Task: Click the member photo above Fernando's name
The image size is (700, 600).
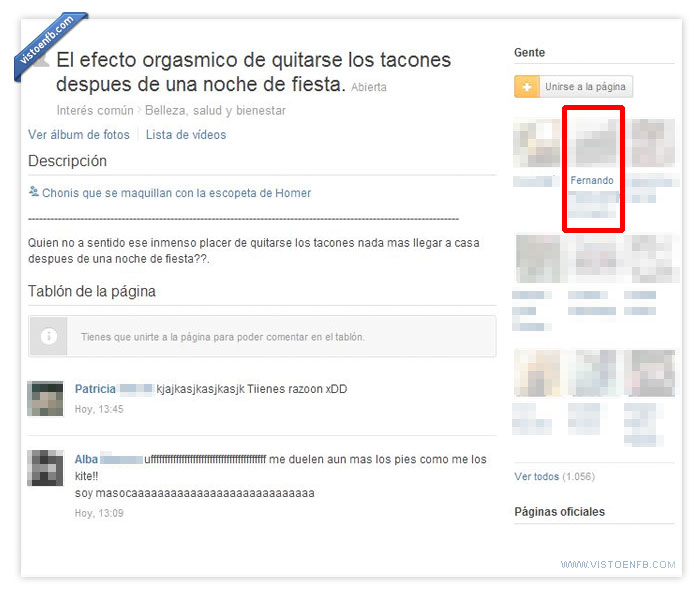Action: (x=593, y=143)
